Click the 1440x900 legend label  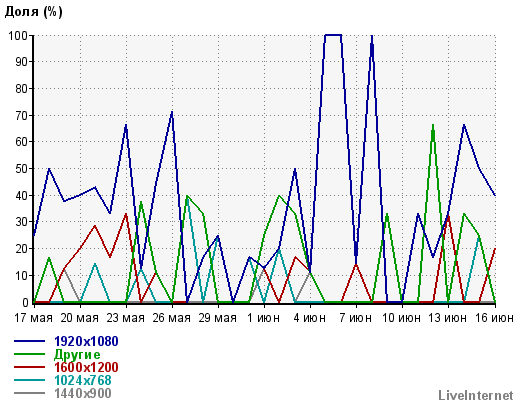click(x=83, y=393)
